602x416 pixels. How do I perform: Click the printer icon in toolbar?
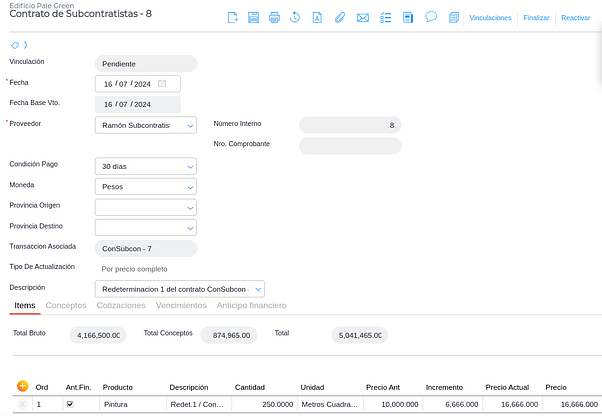point(274,18)
